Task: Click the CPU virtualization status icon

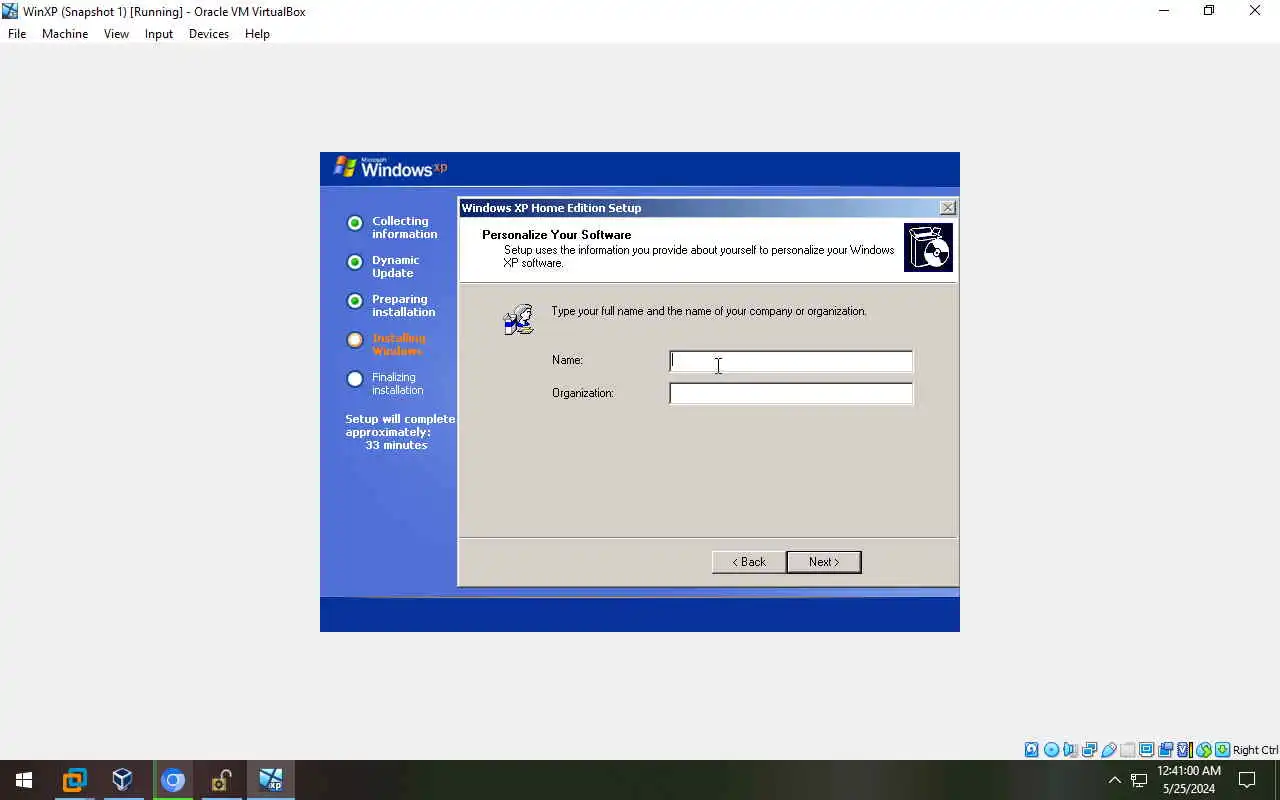Action: click(x=1185, y=750)
